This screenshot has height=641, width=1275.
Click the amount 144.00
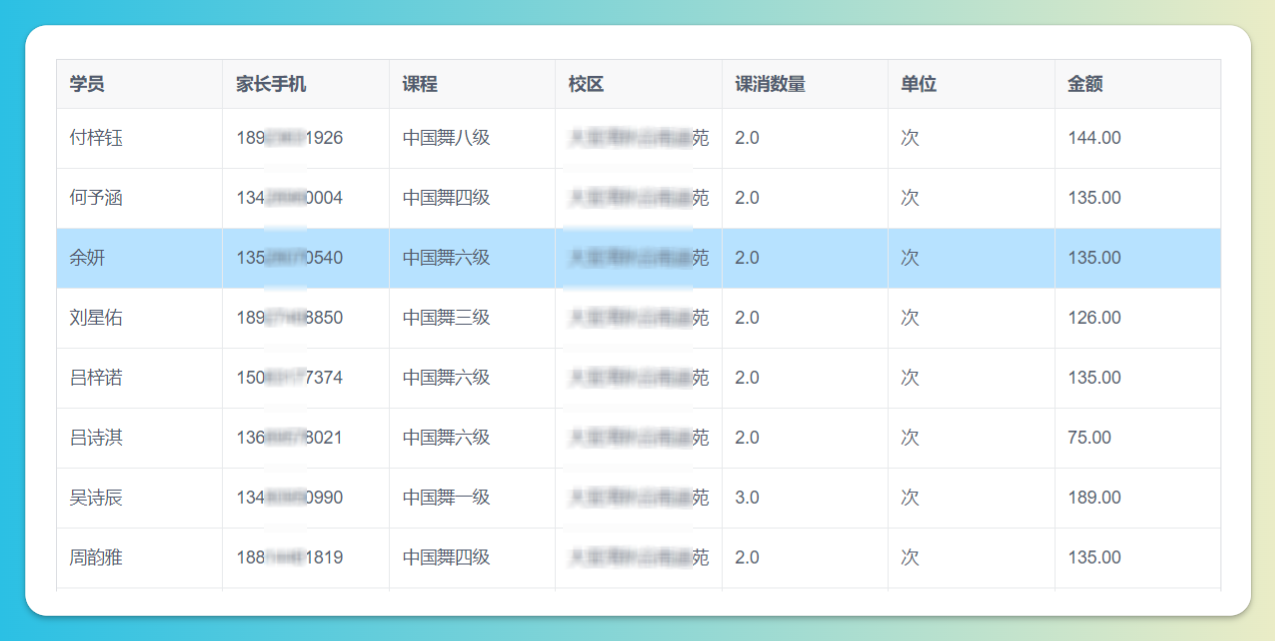coord(1095,138)
